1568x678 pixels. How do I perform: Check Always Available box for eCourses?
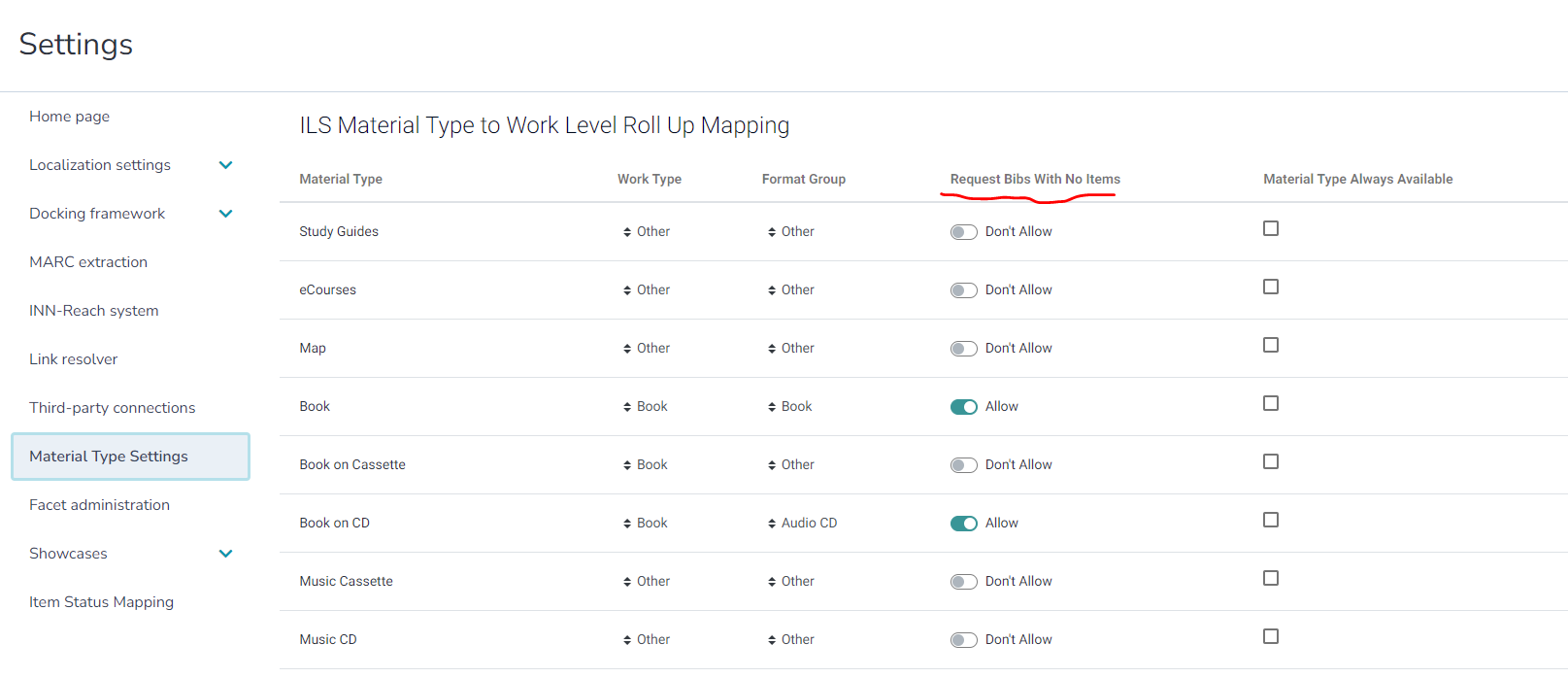1271,287
